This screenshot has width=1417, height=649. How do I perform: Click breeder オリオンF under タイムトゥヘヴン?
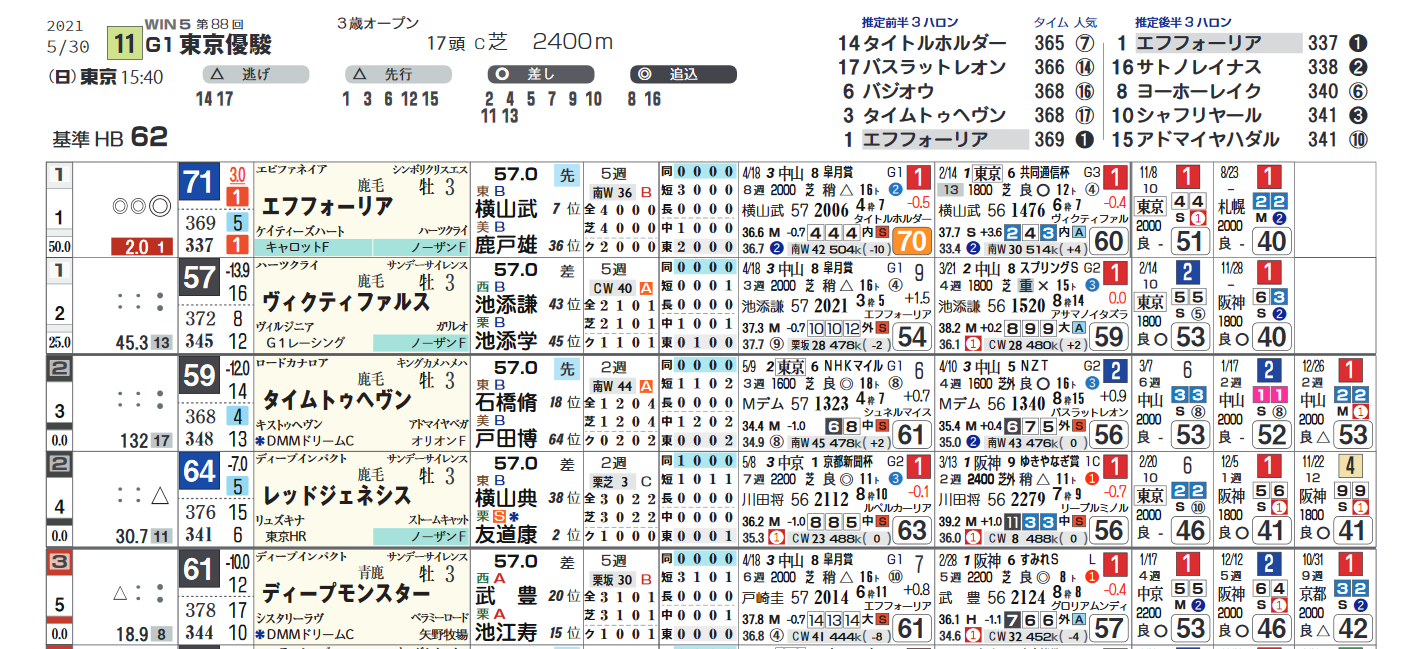(439, 440)
